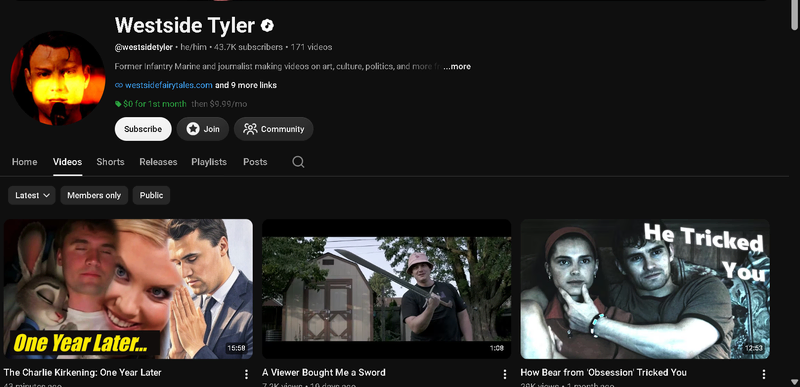Click the verified artist badge beside Westside Tyler
Screen dimensions: 800x387
pyautogui.click(x=267, y=25)
